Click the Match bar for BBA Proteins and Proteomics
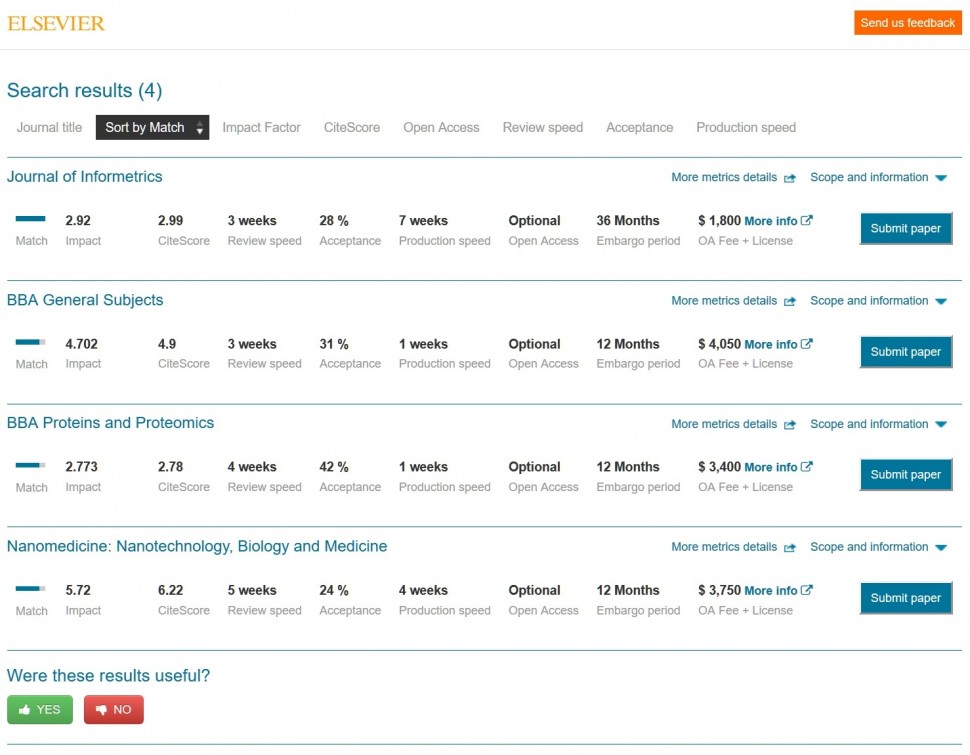Image resolution: width=970 pixels, height=755 pixels. tap(30, 465)
